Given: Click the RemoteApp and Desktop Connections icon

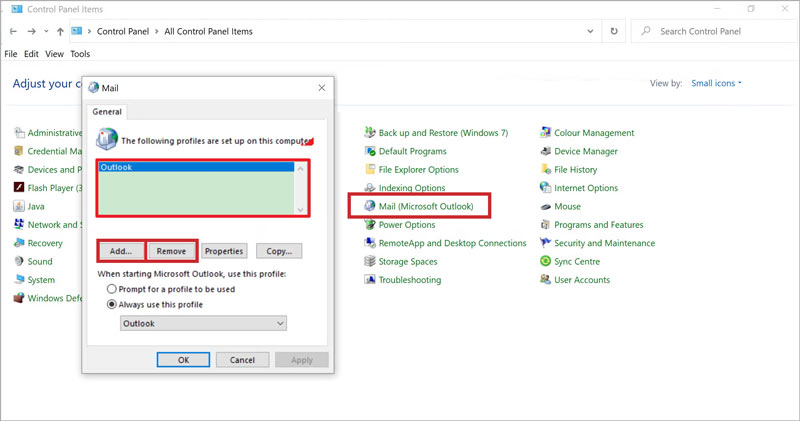Looking at the screenshot, I should (x=370, y=243).
